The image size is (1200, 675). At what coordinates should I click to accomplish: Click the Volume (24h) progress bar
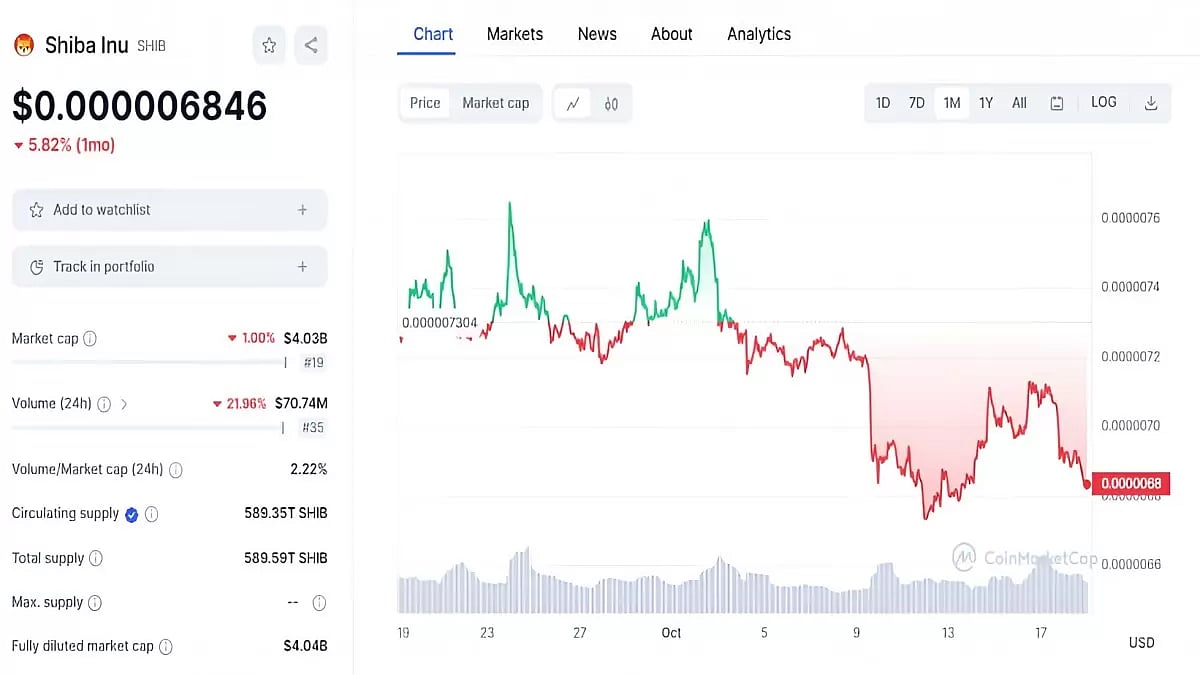click(x=148, y=427)
